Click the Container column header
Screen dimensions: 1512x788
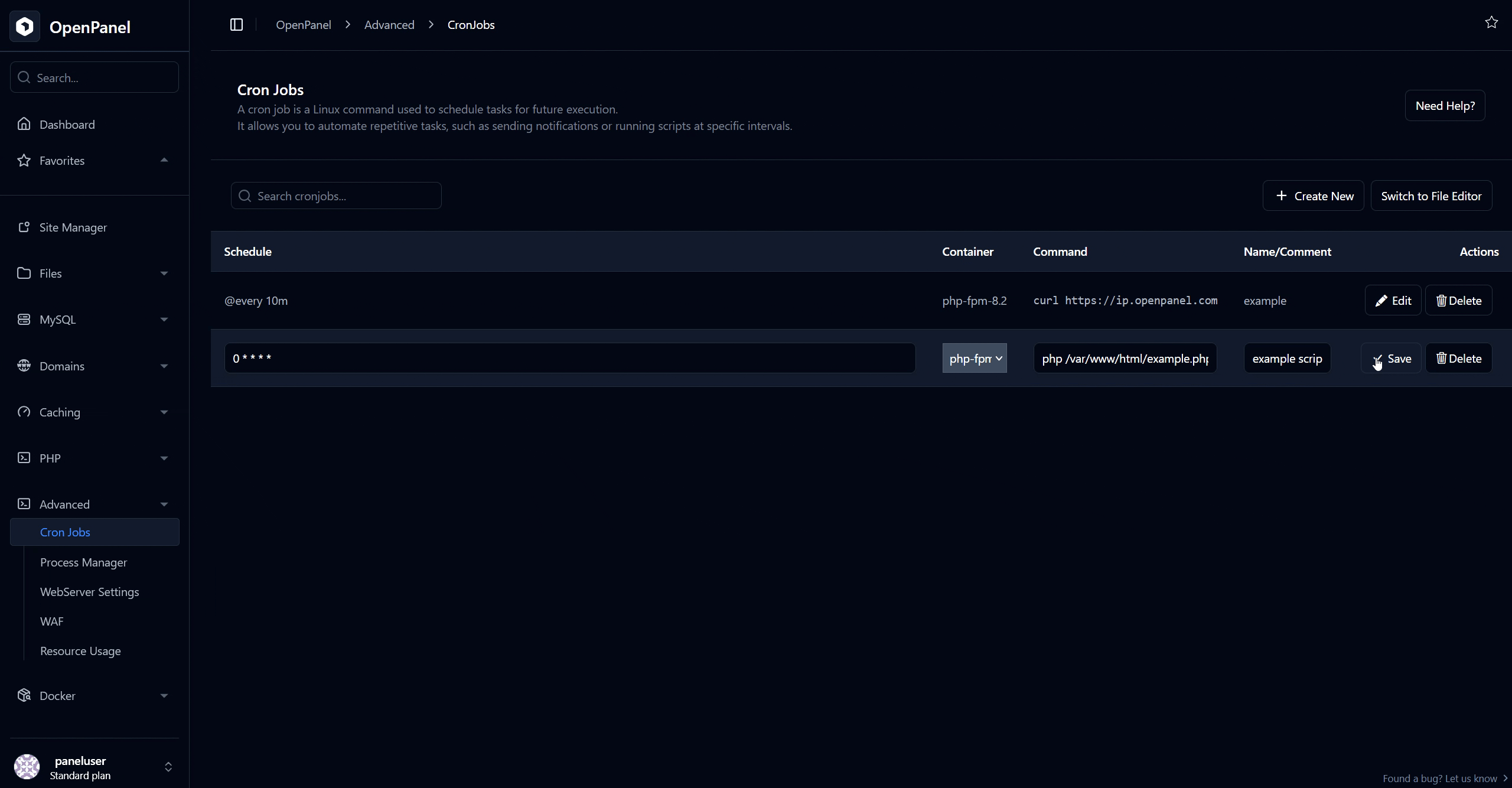point(967,252)
